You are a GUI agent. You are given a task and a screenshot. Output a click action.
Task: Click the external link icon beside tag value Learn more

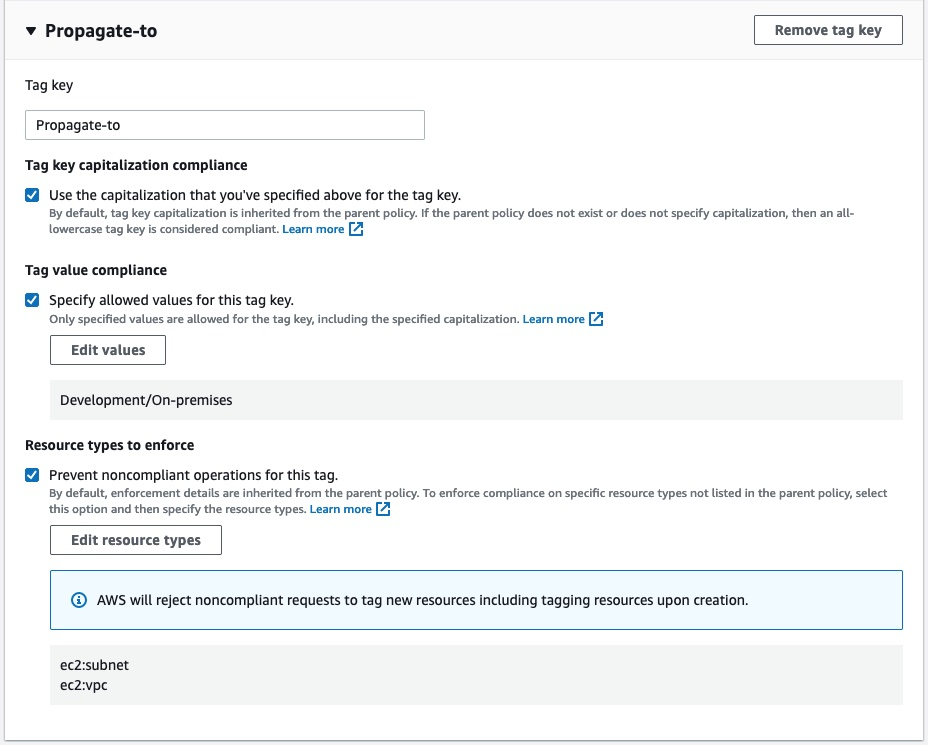click(x=595, y=318)
